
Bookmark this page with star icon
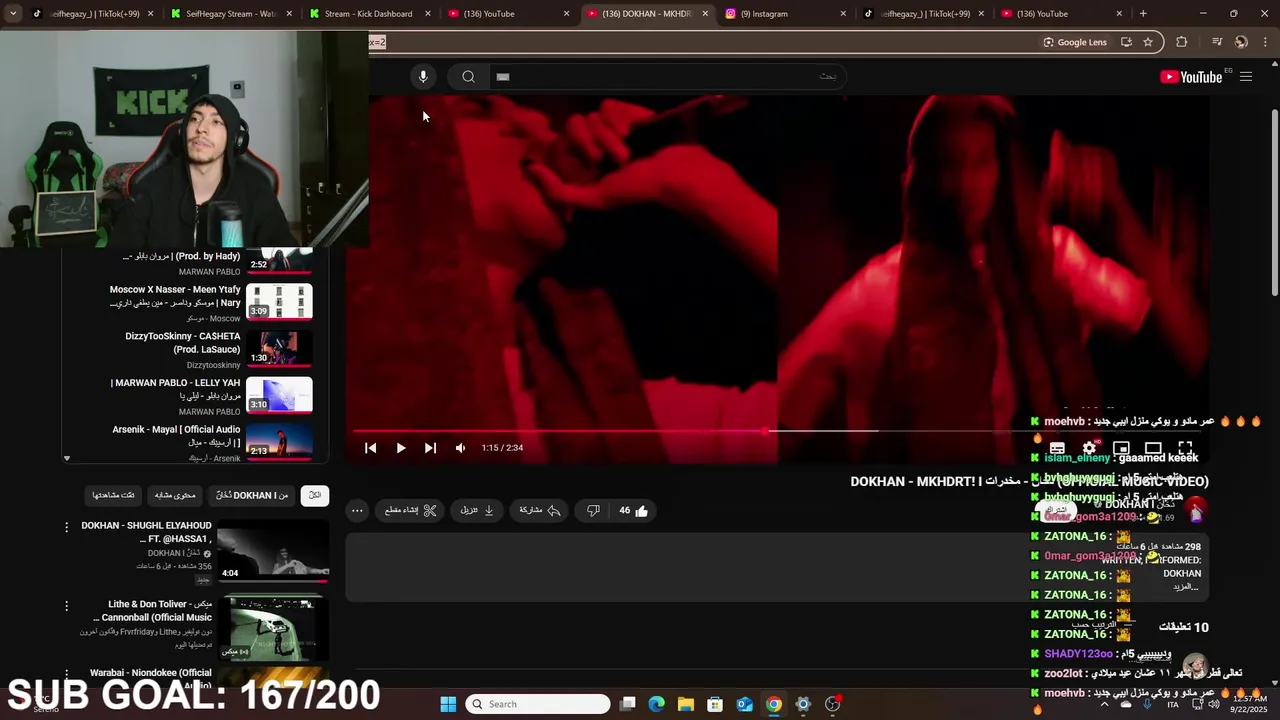1148,42
